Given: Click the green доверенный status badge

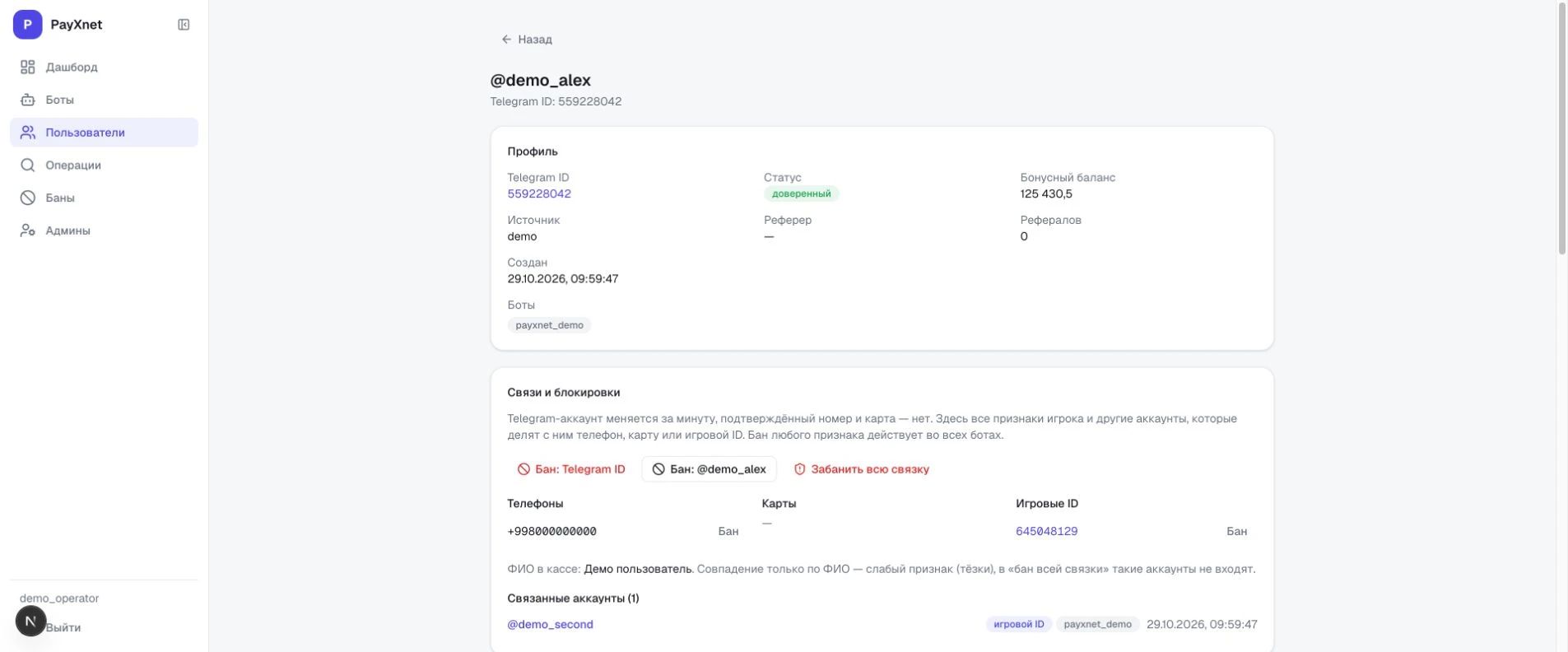Looking at the screenshot, I should point(801,194).
